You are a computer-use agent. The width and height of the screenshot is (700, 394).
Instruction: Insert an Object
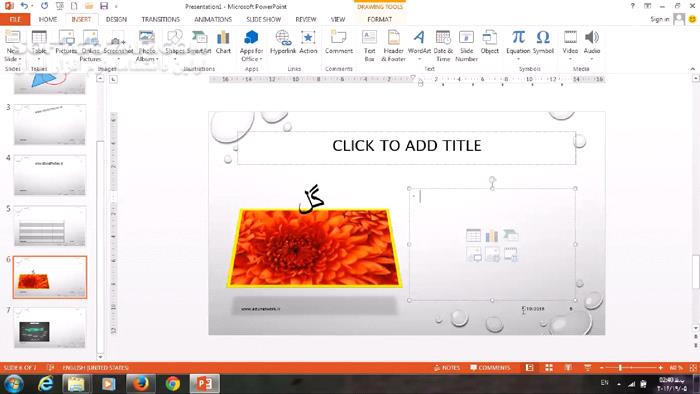(x=490, y=42)
